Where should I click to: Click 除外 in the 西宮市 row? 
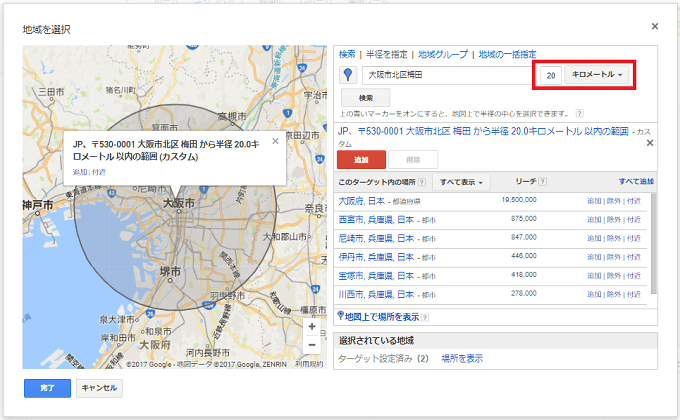click(614, 220)
